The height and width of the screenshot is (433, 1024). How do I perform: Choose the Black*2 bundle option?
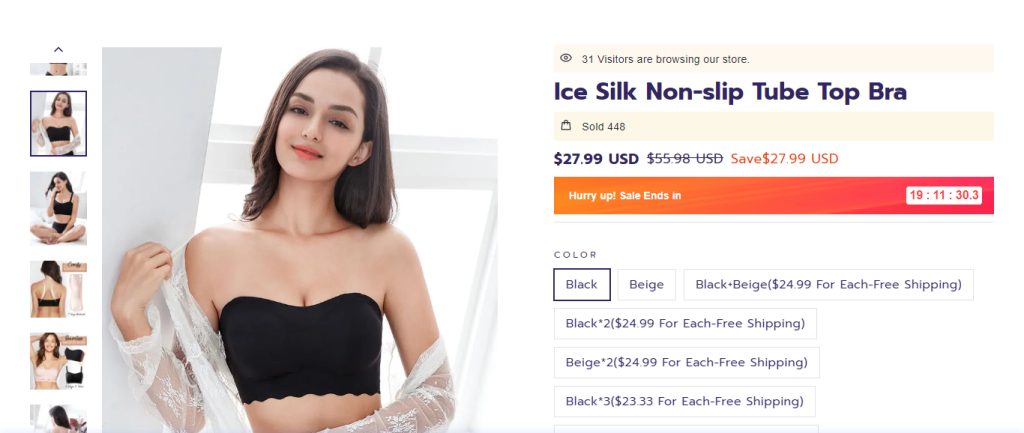[x=685, y=323]
